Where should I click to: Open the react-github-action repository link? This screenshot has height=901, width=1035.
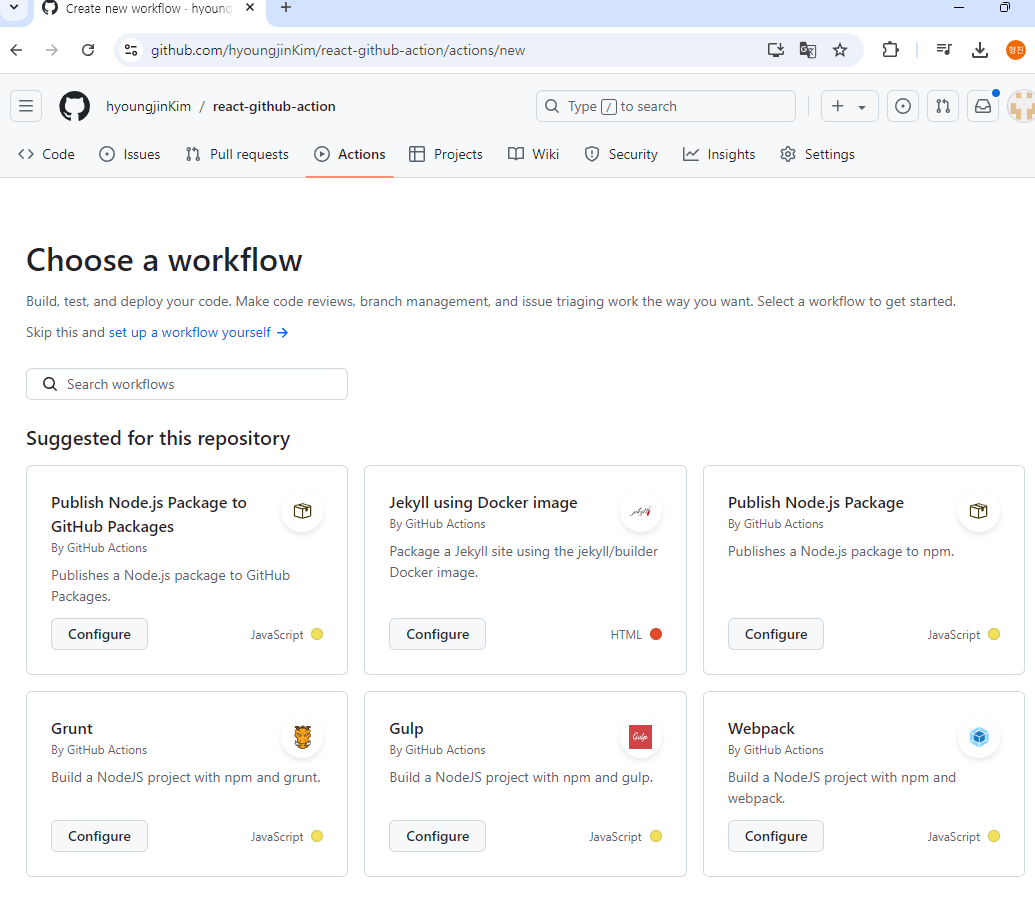coord(274,106)
